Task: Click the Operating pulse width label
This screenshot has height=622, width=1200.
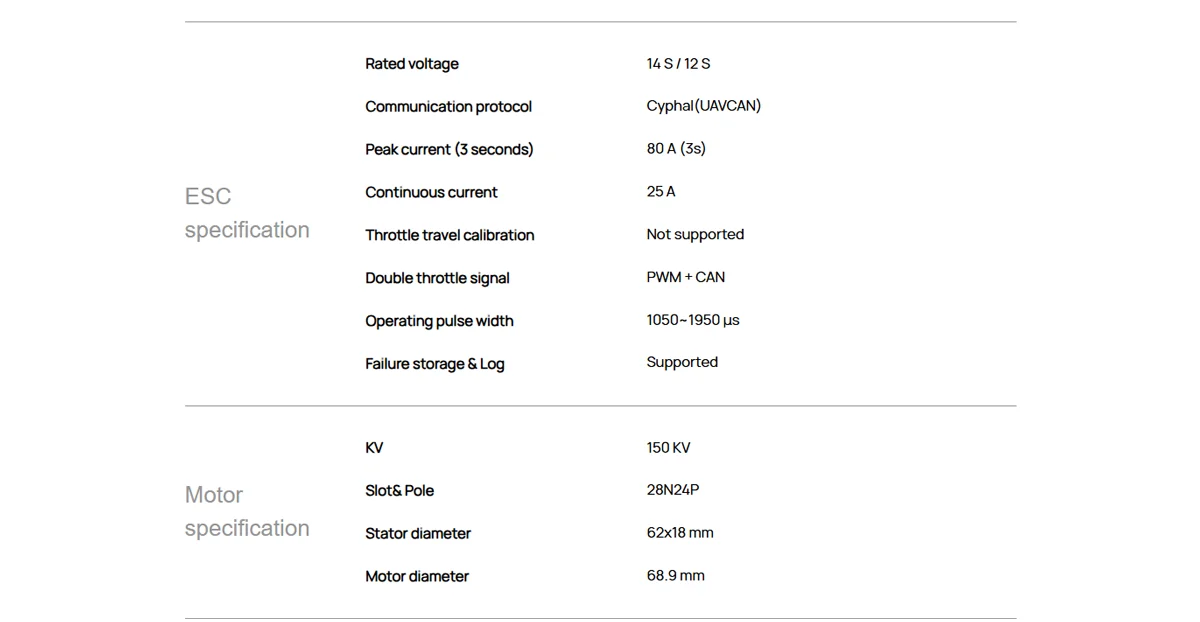Action: (439, 321)
